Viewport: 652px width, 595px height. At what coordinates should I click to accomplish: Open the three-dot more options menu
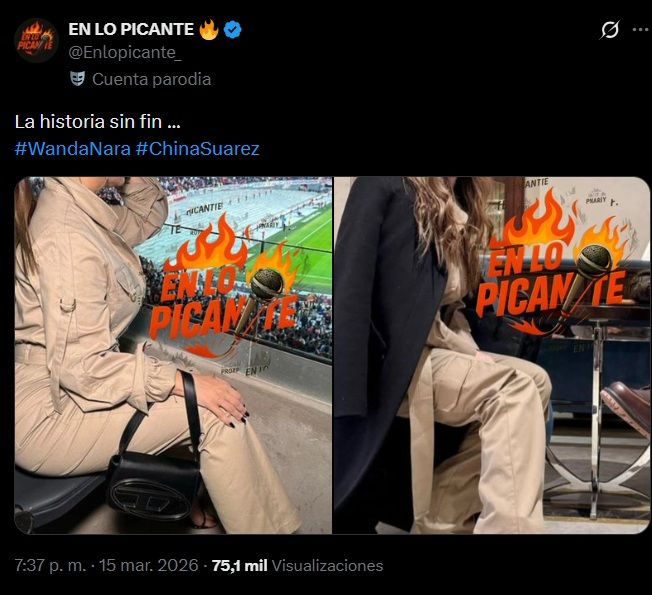pyautogui.click(x=641, y=30)
